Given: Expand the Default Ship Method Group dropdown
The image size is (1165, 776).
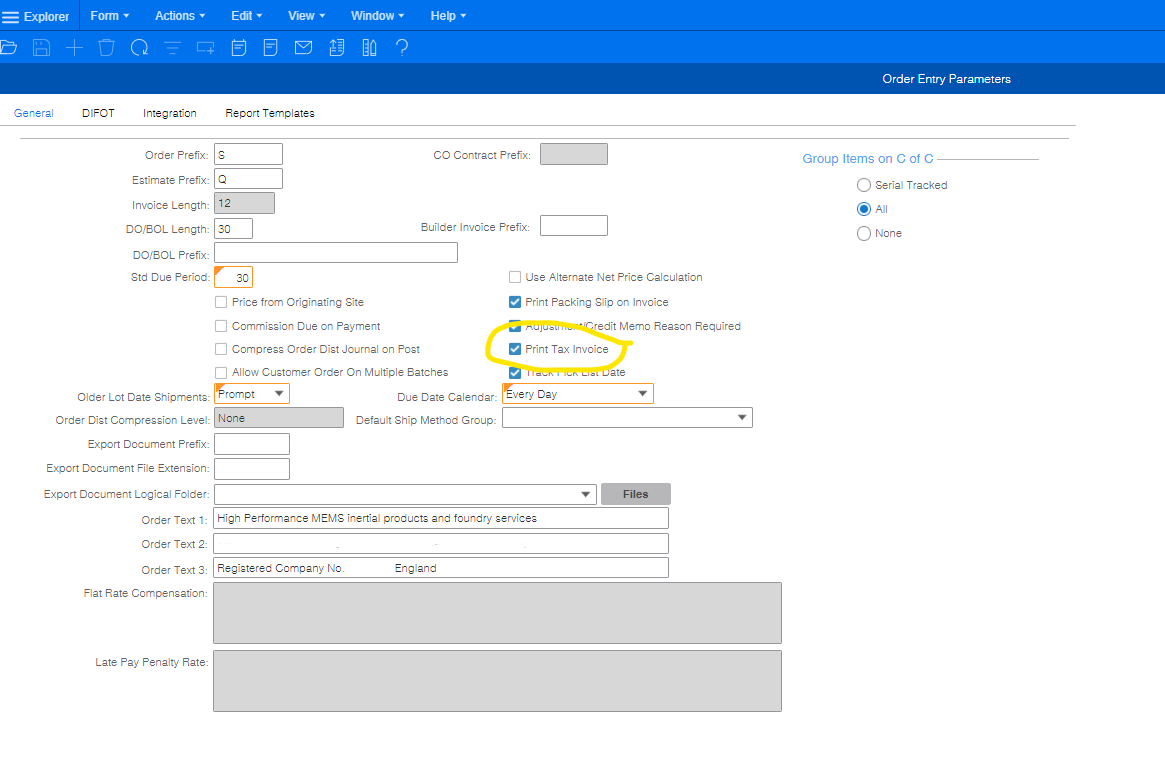Looking at the screenshot, I should [x=741, y=418].
